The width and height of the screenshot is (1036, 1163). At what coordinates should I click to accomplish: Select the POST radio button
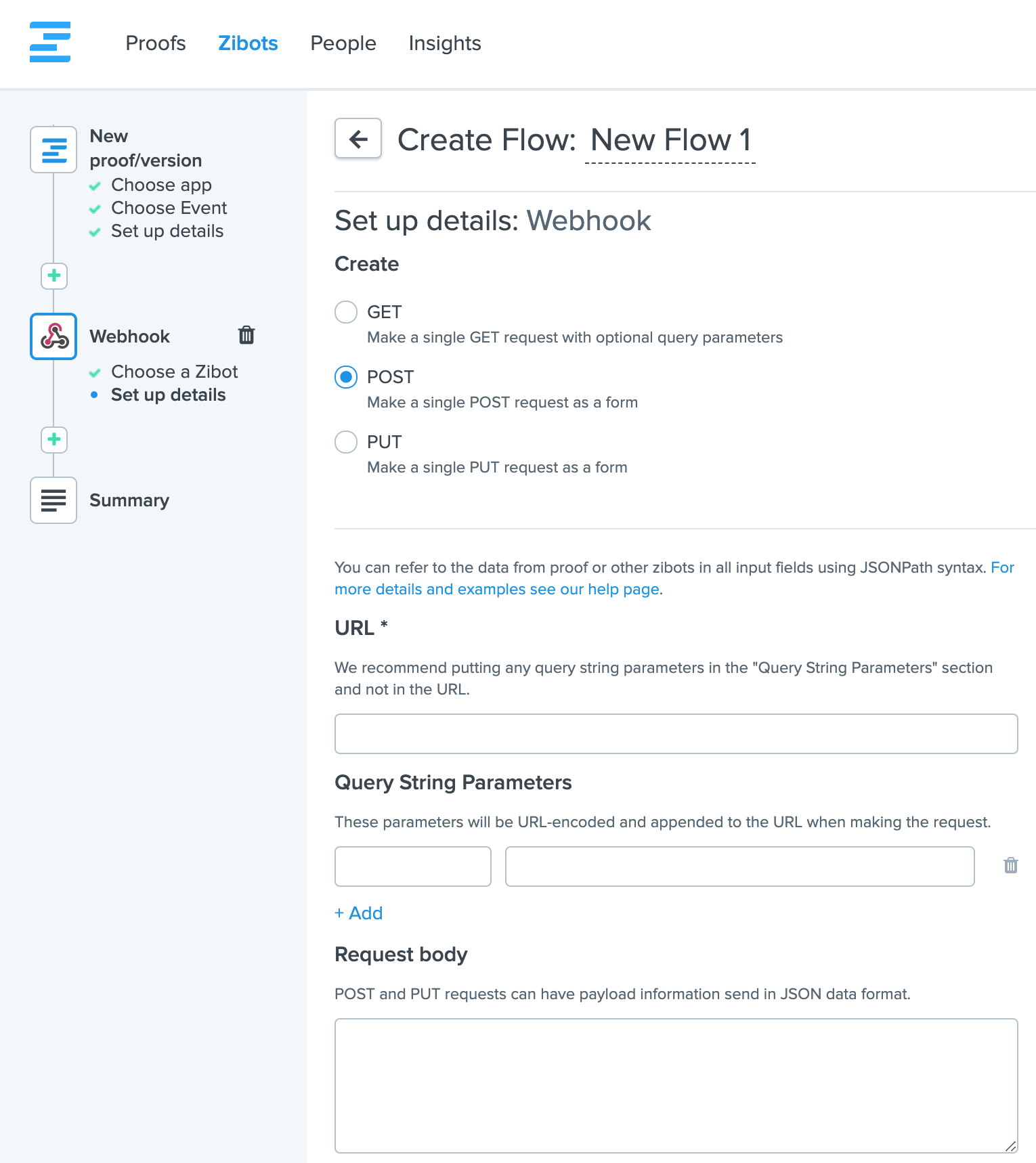click(x=346, y=377)
